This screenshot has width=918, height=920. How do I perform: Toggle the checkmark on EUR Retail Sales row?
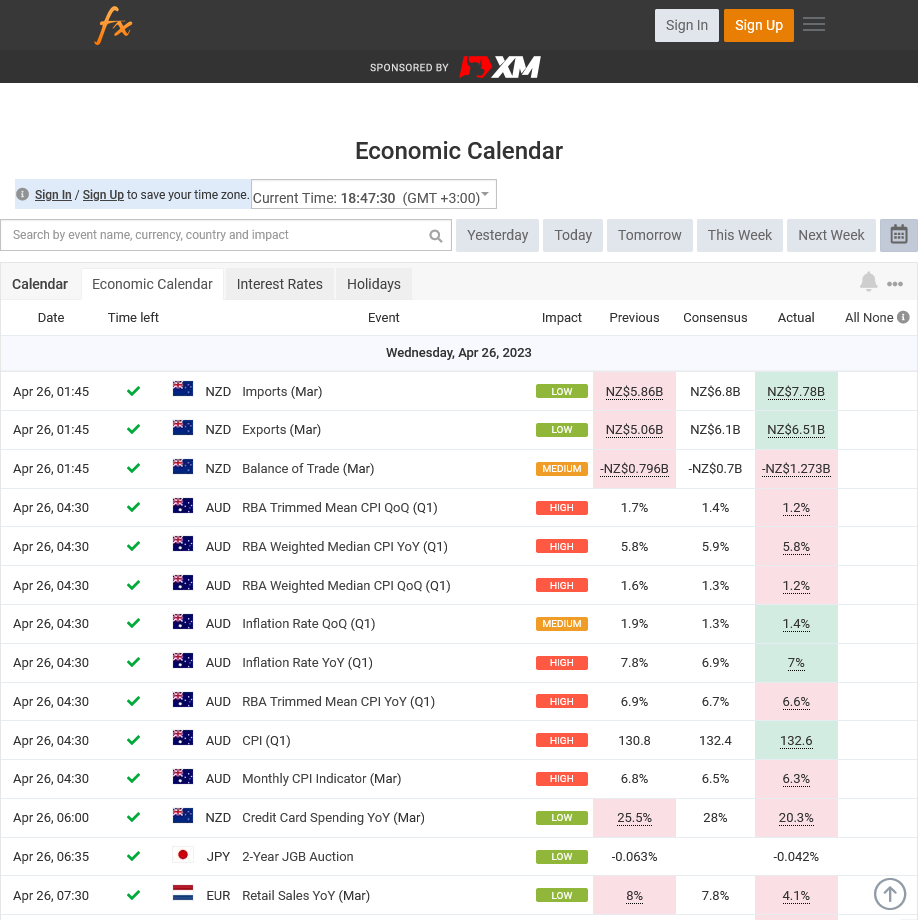(x=133, y=895)
